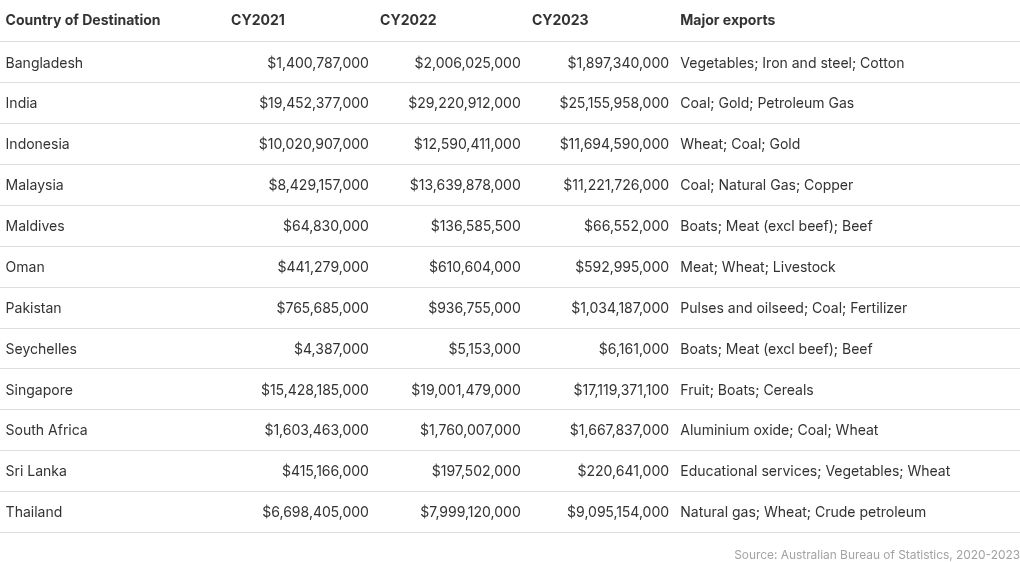This screenshot has width=1020, height=562.
Task: Open the Australian Bureau of Statistics source note
Action: [876, 554]
